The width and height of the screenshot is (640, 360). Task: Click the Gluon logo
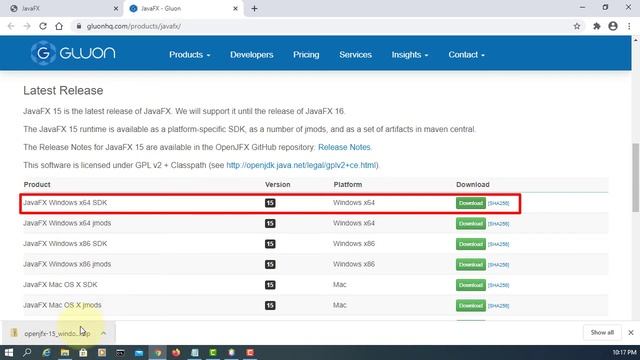point(73,53)
